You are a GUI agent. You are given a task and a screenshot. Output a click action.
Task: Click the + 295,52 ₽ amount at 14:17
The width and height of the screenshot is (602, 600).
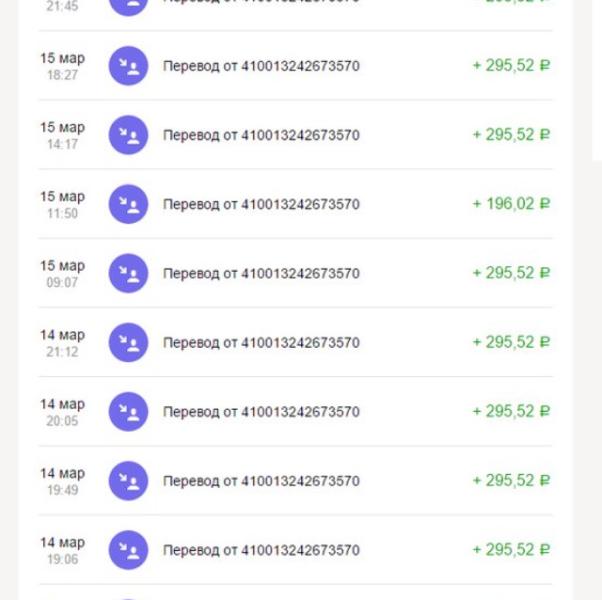coord(511,135)
